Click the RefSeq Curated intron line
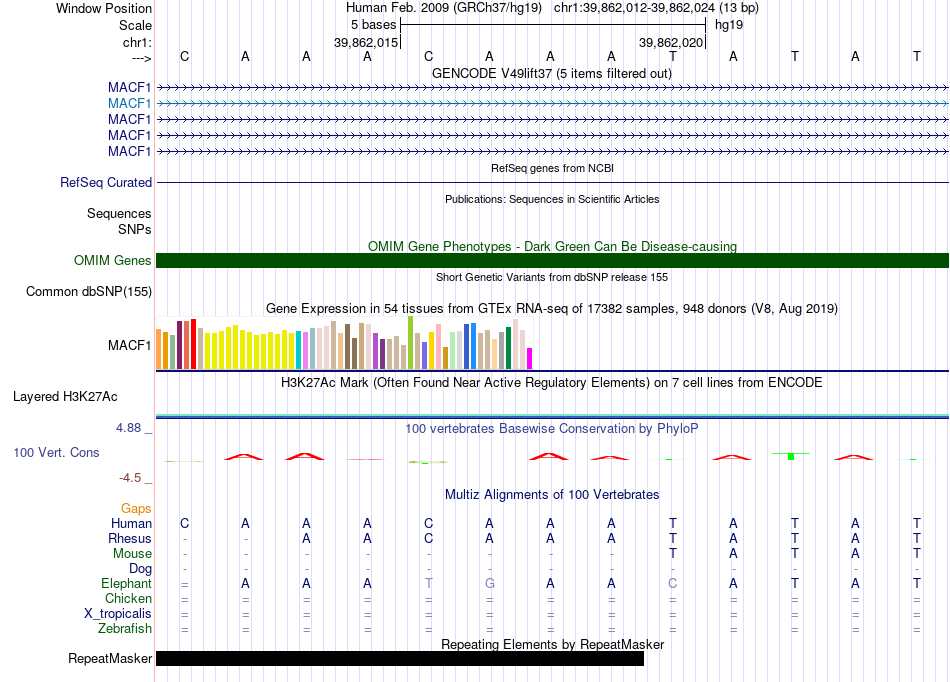The height and width of the screenshot is (682, 950). tap(552, 182)
